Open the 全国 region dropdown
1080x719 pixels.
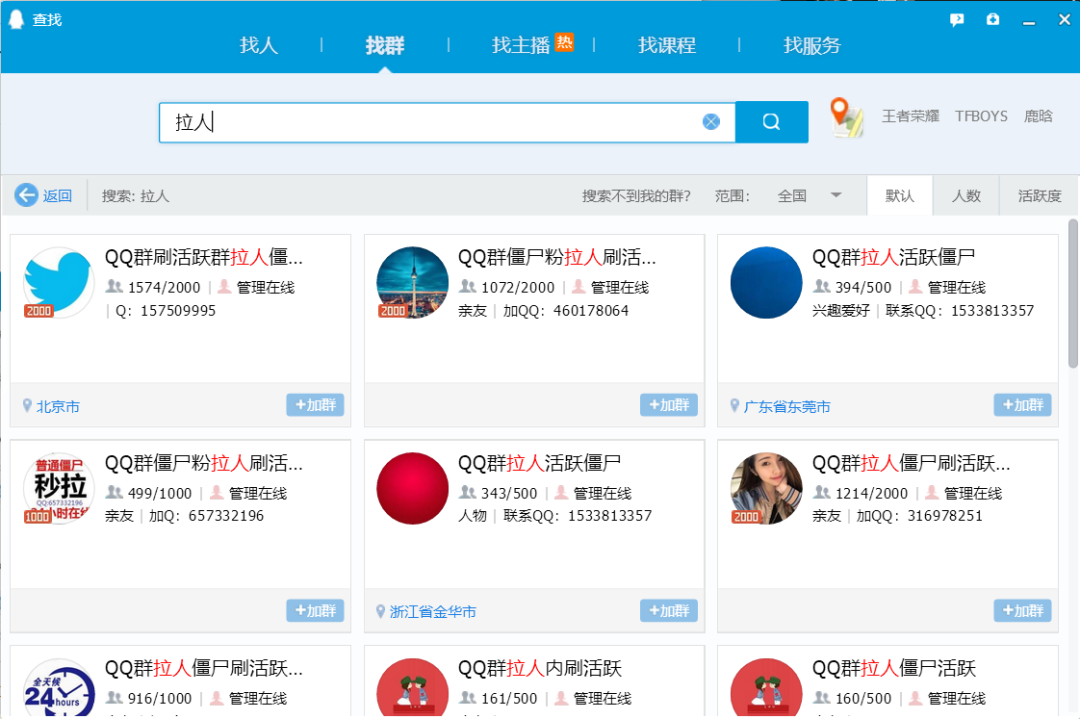pos(801,195)
